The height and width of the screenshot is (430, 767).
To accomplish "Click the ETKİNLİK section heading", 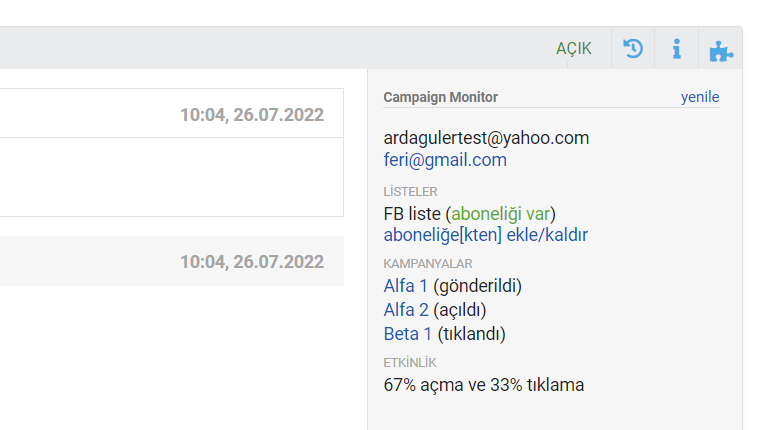I will pyautogui.click(x=410, y=363).
